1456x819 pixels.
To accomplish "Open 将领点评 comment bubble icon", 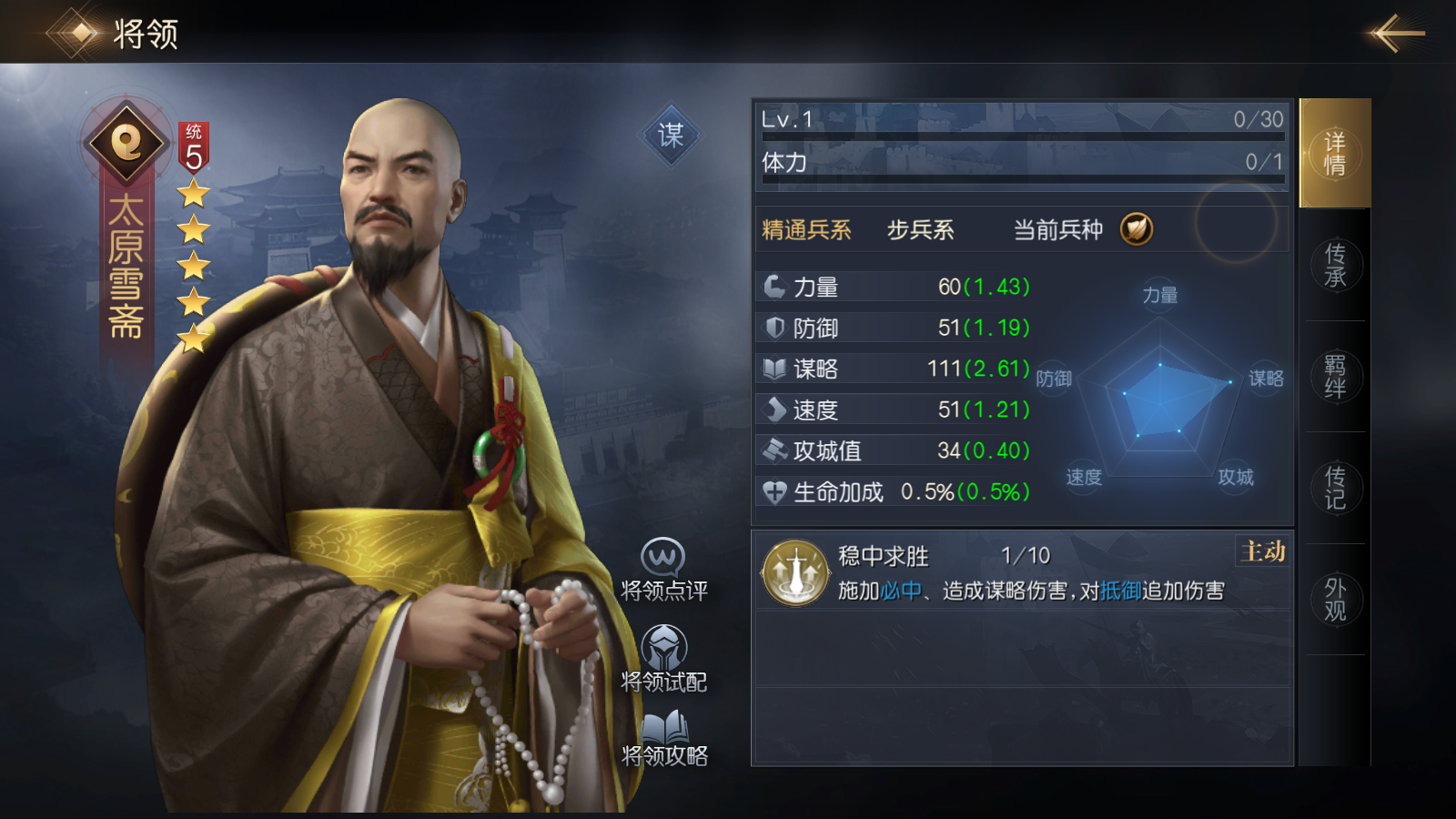I will 662,556.
